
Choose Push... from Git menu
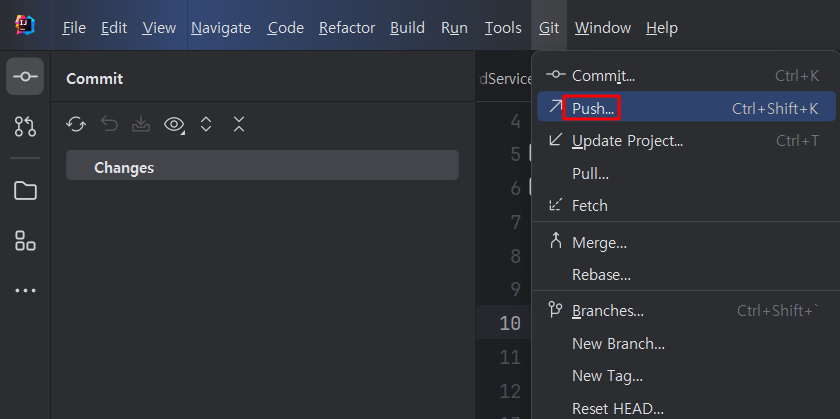tap(686, 106)
